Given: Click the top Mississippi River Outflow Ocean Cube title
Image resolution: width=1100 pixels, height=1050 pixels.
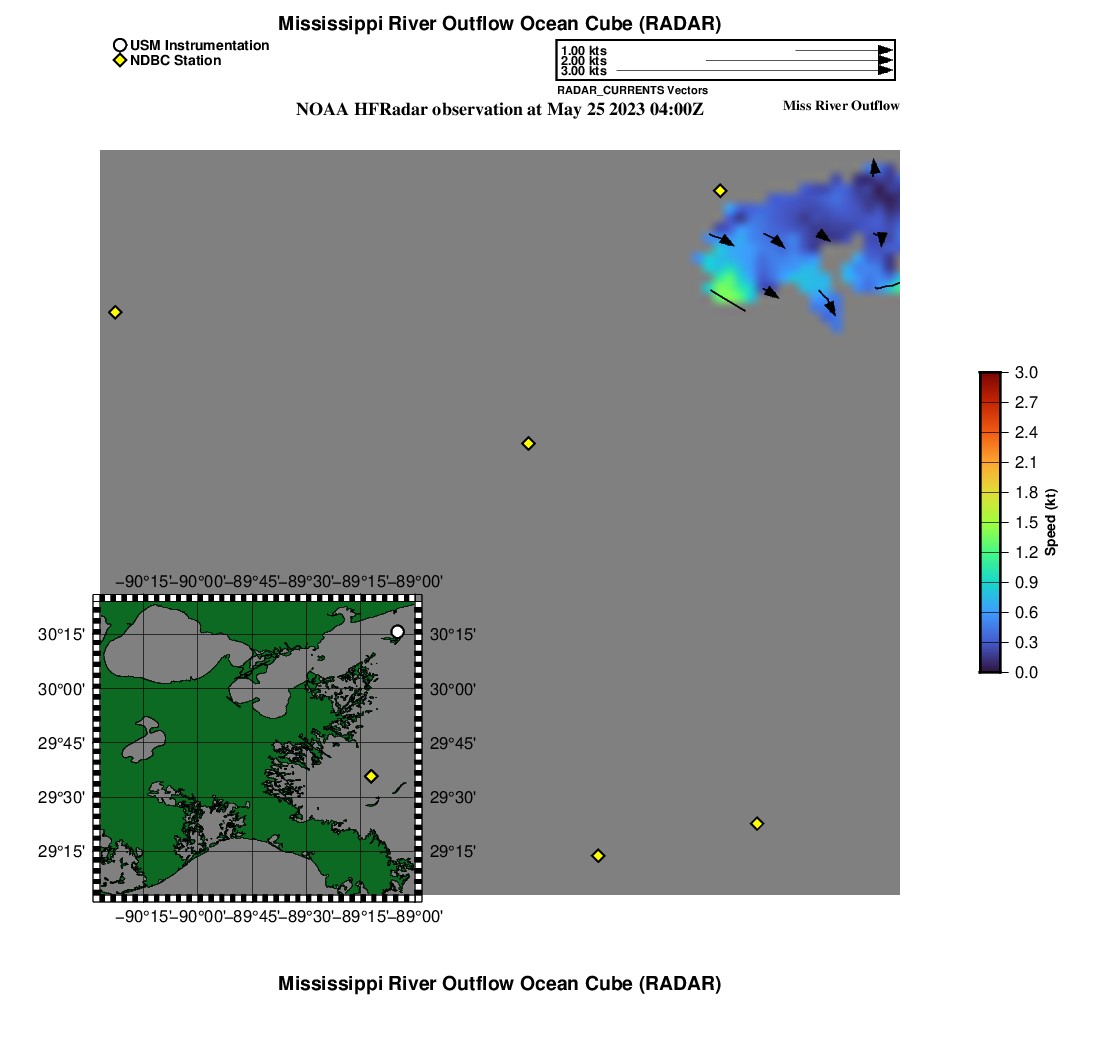Looking at the screenshot, I should [499, 23].
